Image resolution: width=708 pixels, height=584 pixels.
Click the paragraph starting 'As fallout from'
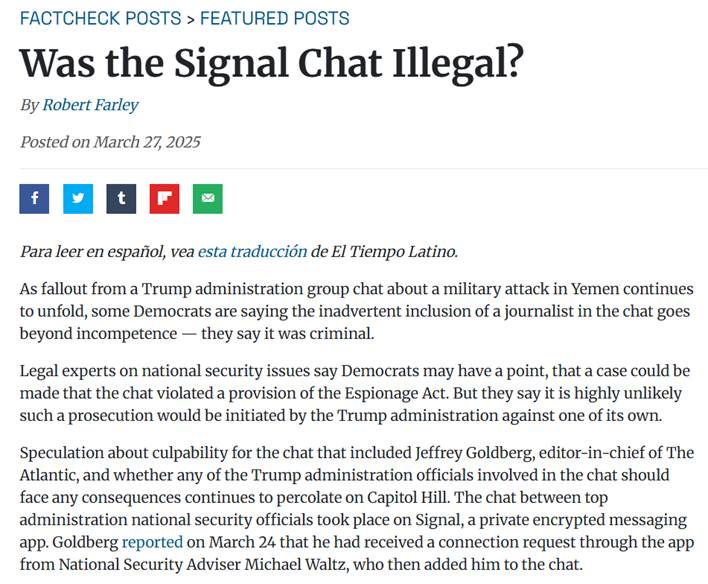pos(357,311)
